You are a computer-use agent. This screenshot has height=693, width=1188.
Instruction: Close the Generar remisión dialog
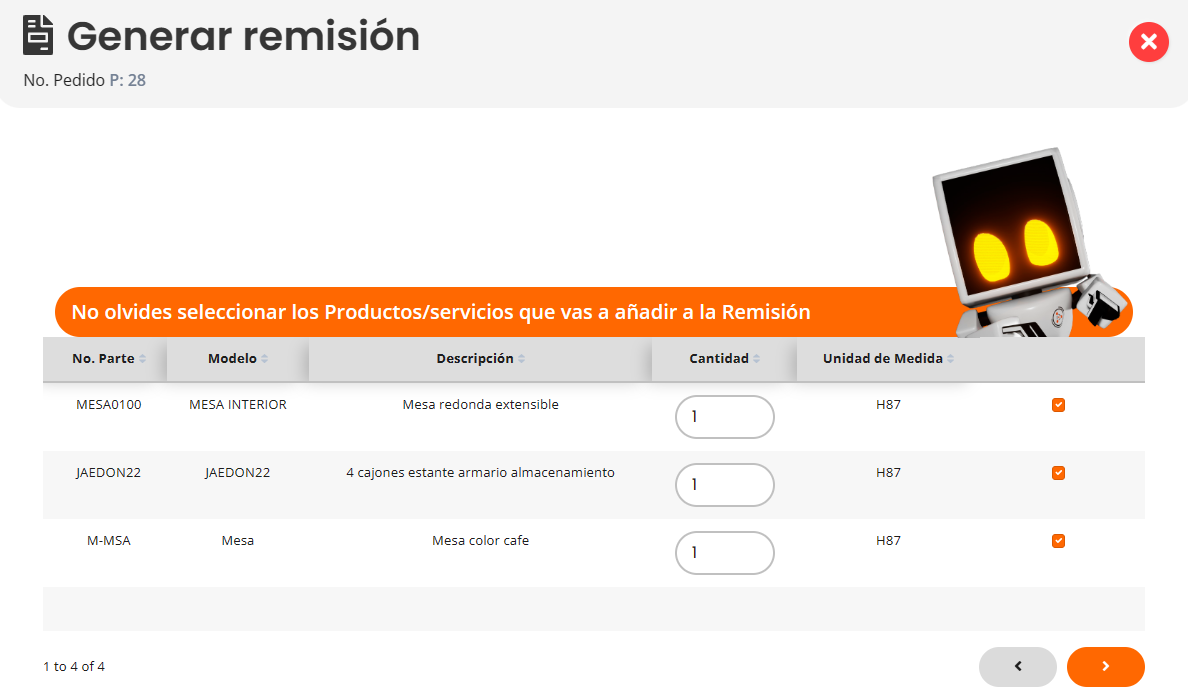[x=1148, y=42]
